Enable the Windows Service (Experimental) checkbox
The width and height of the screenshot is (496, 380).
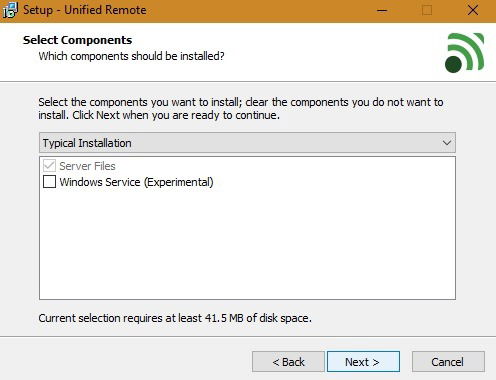[x=49, y=182]
